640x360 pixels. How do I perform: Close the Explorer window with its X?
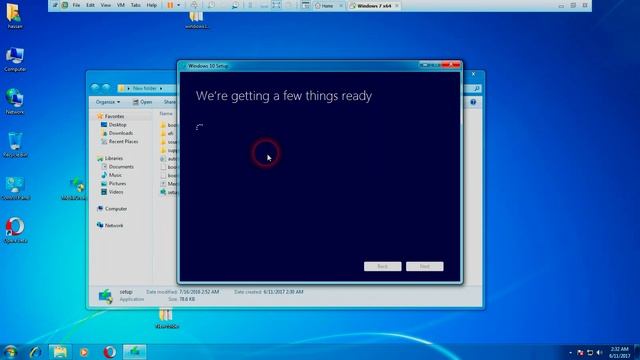tap(473, 74)
